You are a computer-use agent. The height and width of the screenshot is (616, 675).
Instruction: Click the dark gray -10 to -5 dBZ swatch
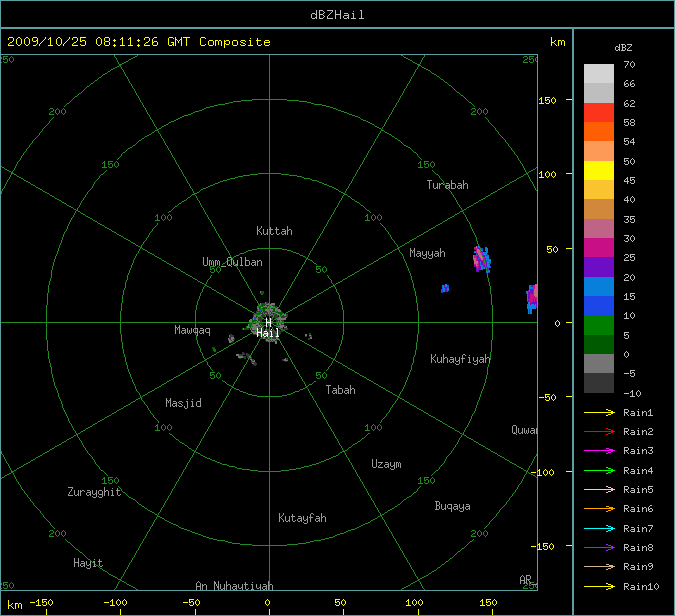pos(599,383)
